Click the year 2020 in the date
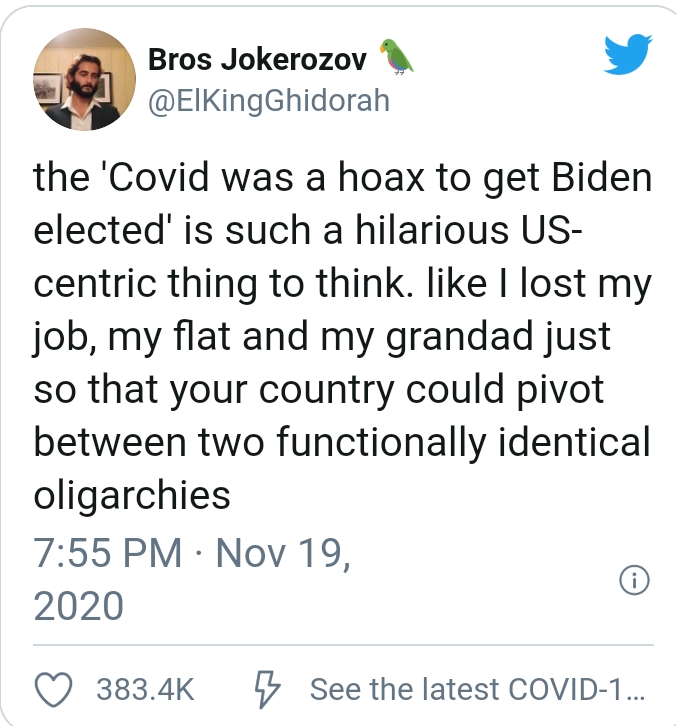 79,606
